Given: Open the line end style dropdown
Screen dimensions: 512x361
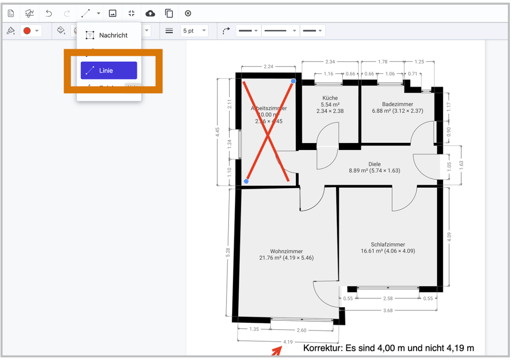Looking at the screenshot, I should (x=312, y=31).
